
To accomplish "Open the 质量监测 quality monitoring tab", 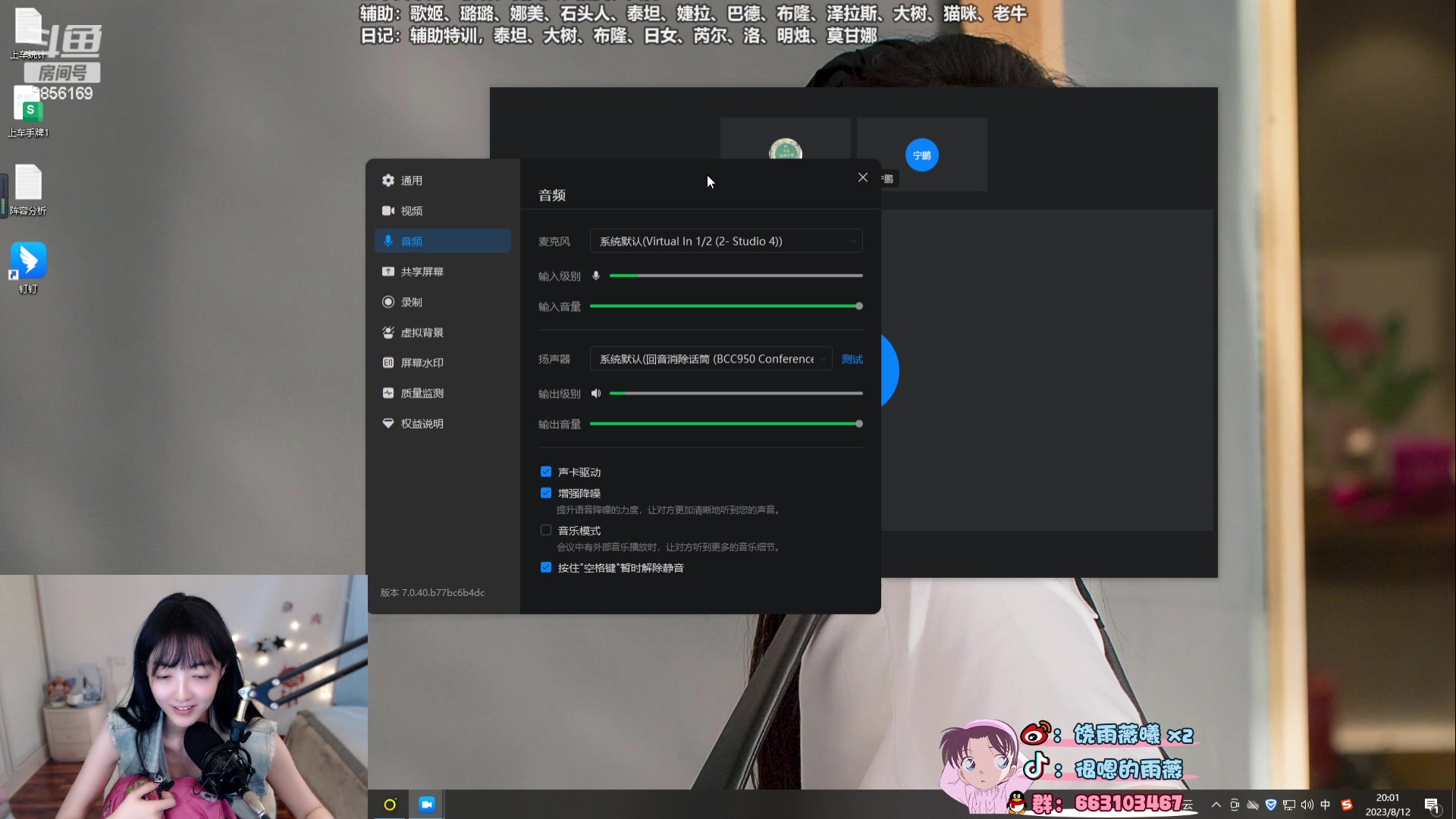I will click(442, 393).
